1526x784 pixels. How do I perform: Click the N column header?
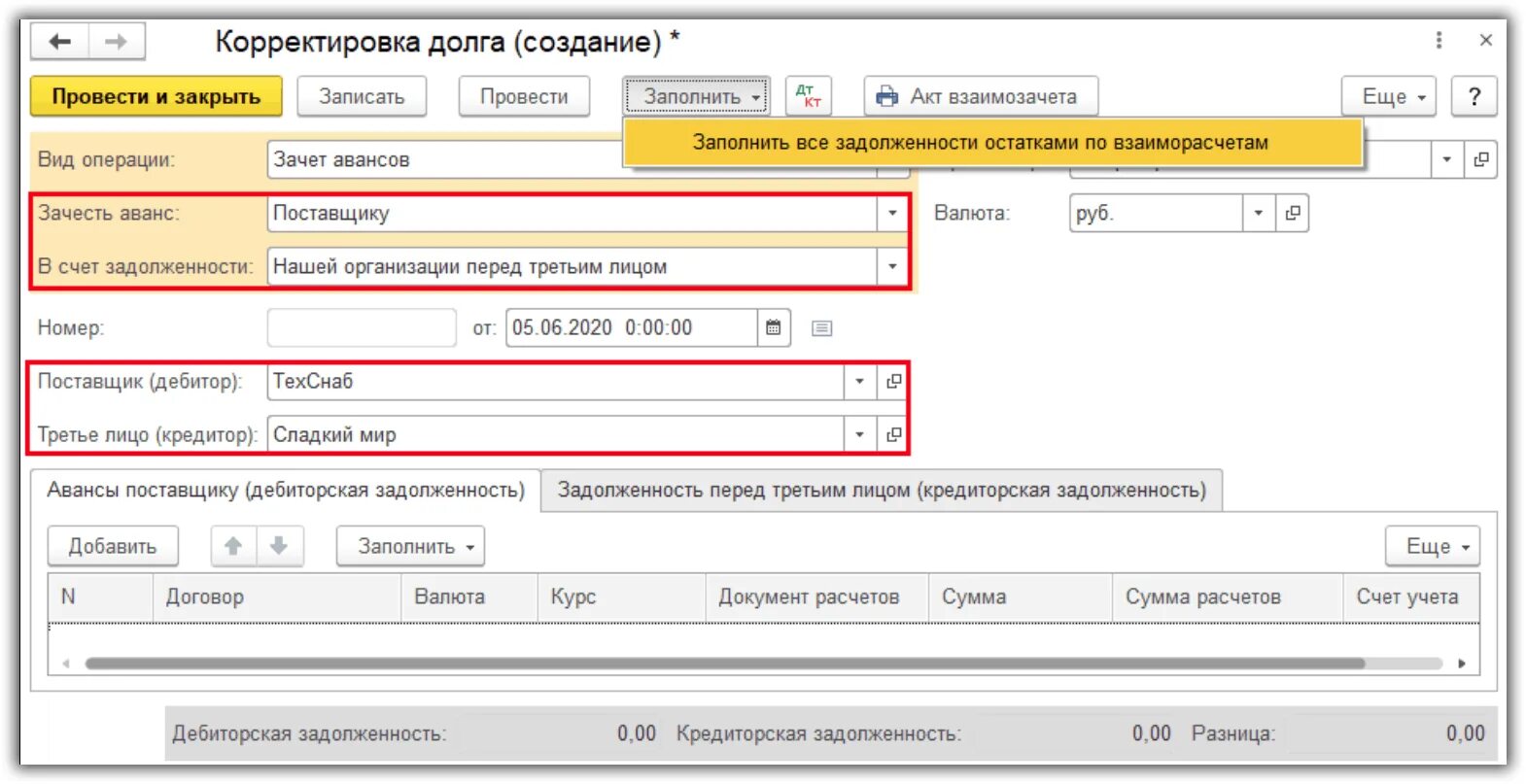click(101, 597)
